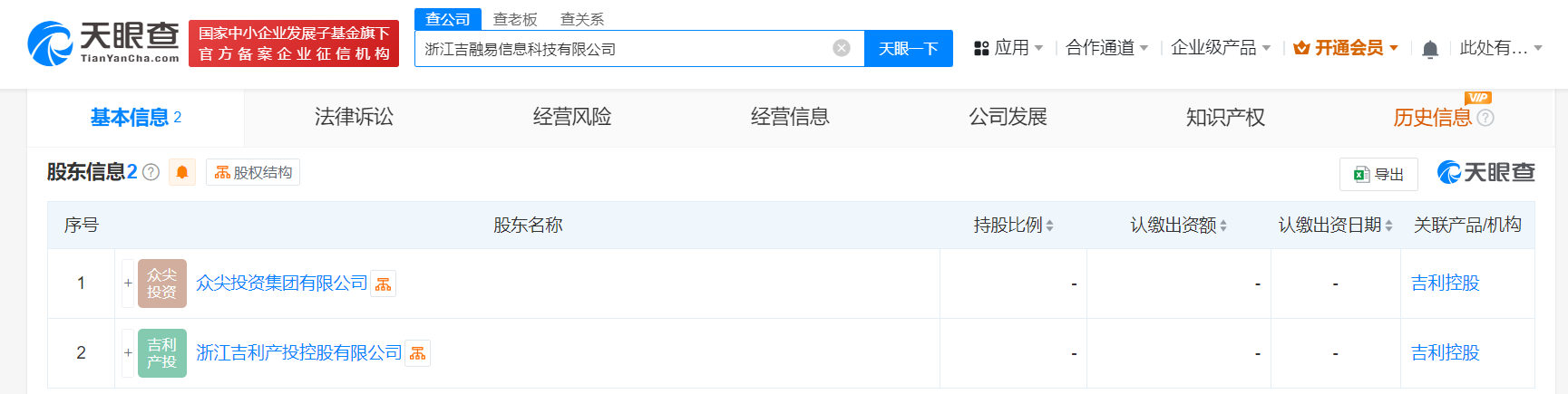Clear the search box text

(842, 48)
